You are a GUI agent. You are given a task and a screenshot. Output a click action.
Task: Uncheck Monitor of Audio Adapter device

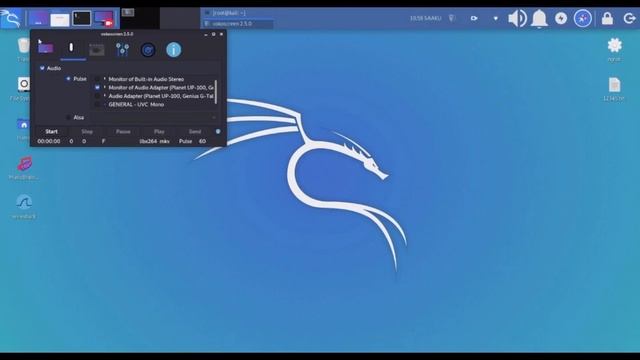coord(97,87)
